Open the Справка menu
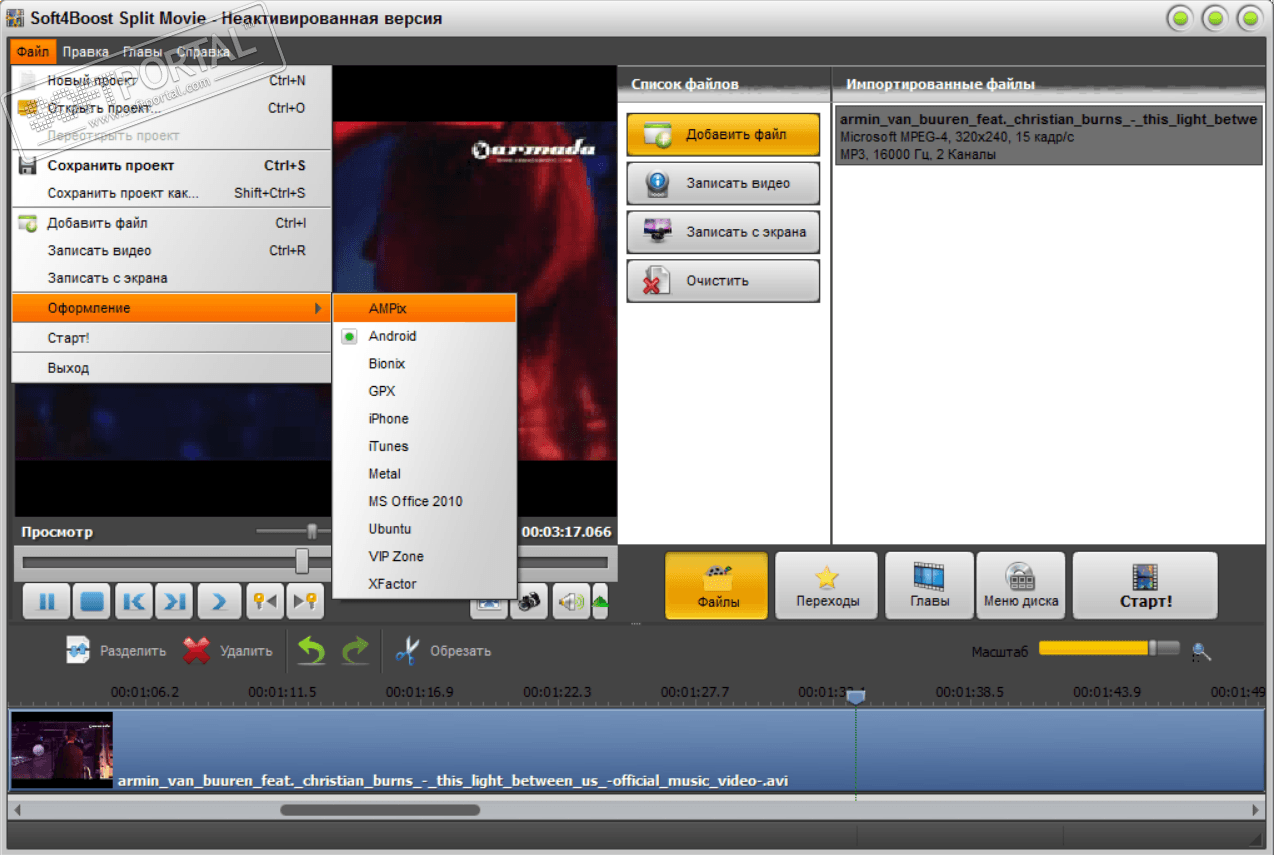Screen dimensions: 1274x855 point(203,51)
